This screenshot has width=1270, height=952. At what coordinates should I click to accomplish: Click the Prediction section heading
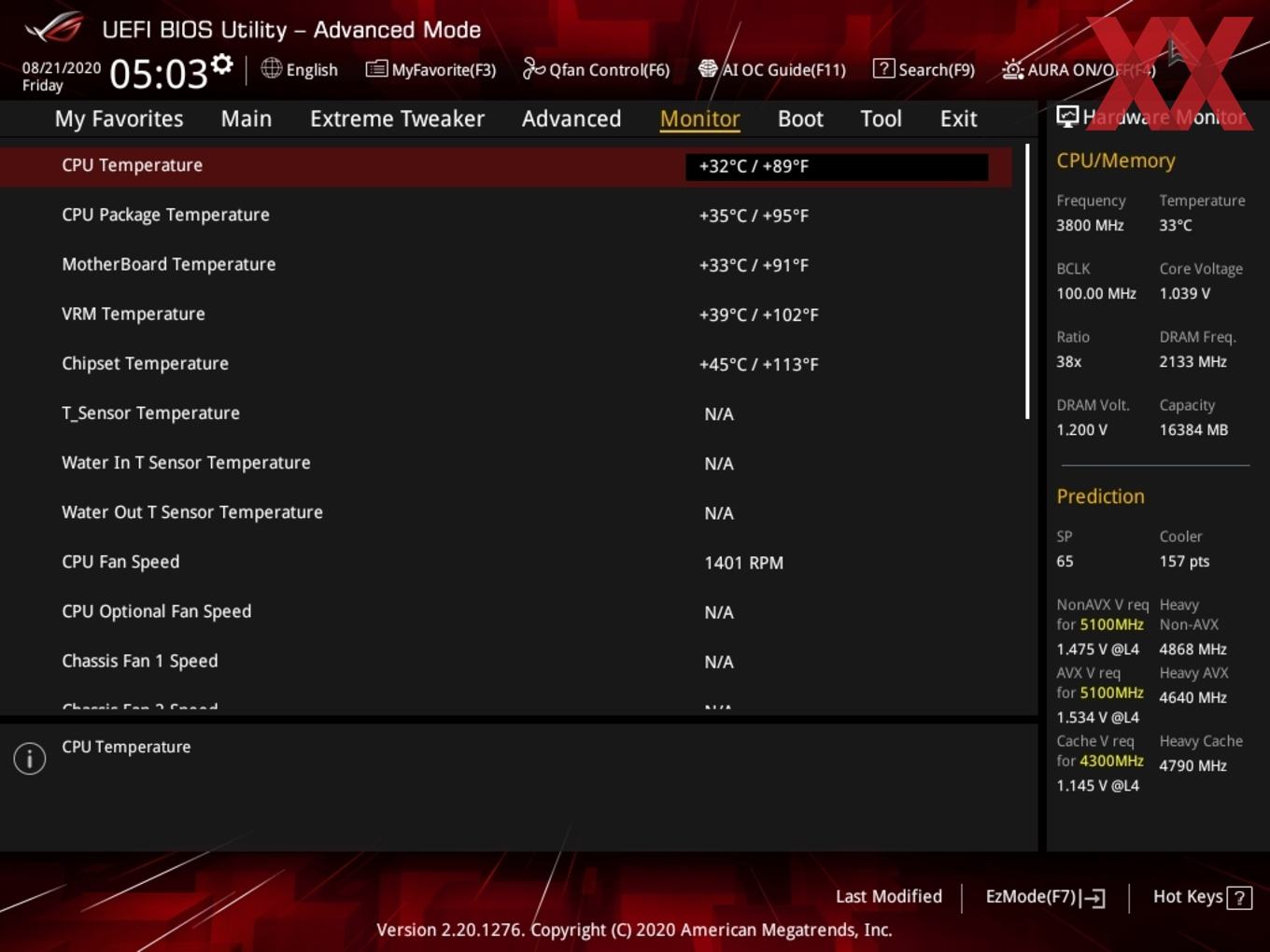click(1100, 496)
